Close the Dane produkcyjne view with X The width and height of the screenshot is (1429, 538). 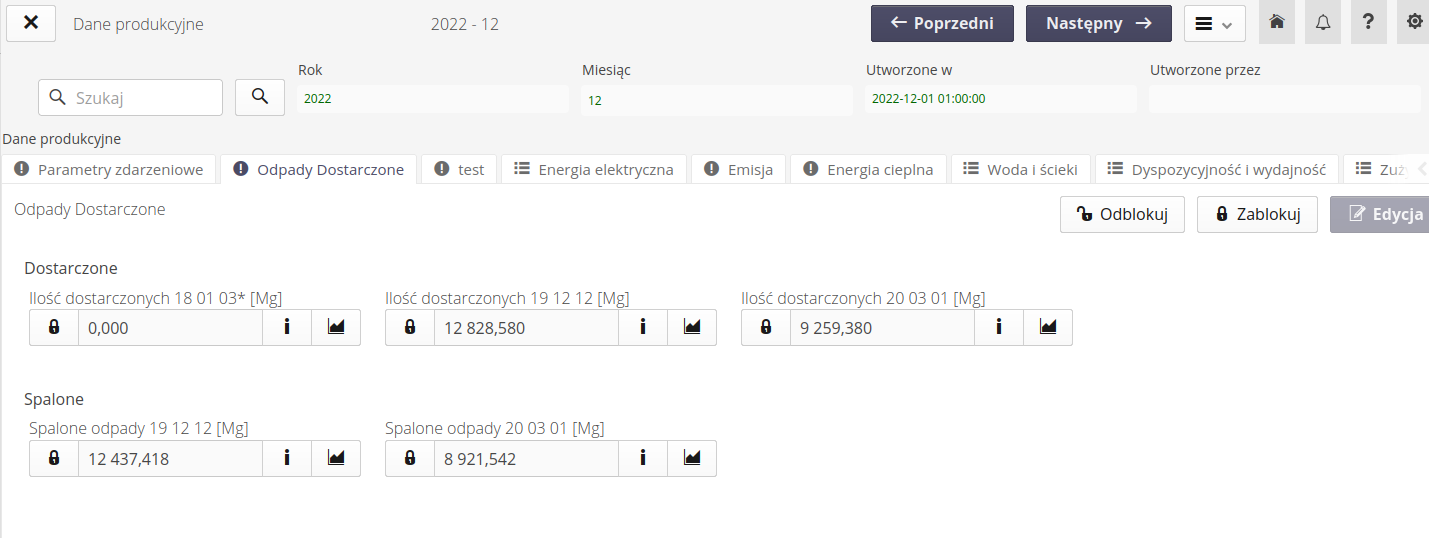(31, 23)
